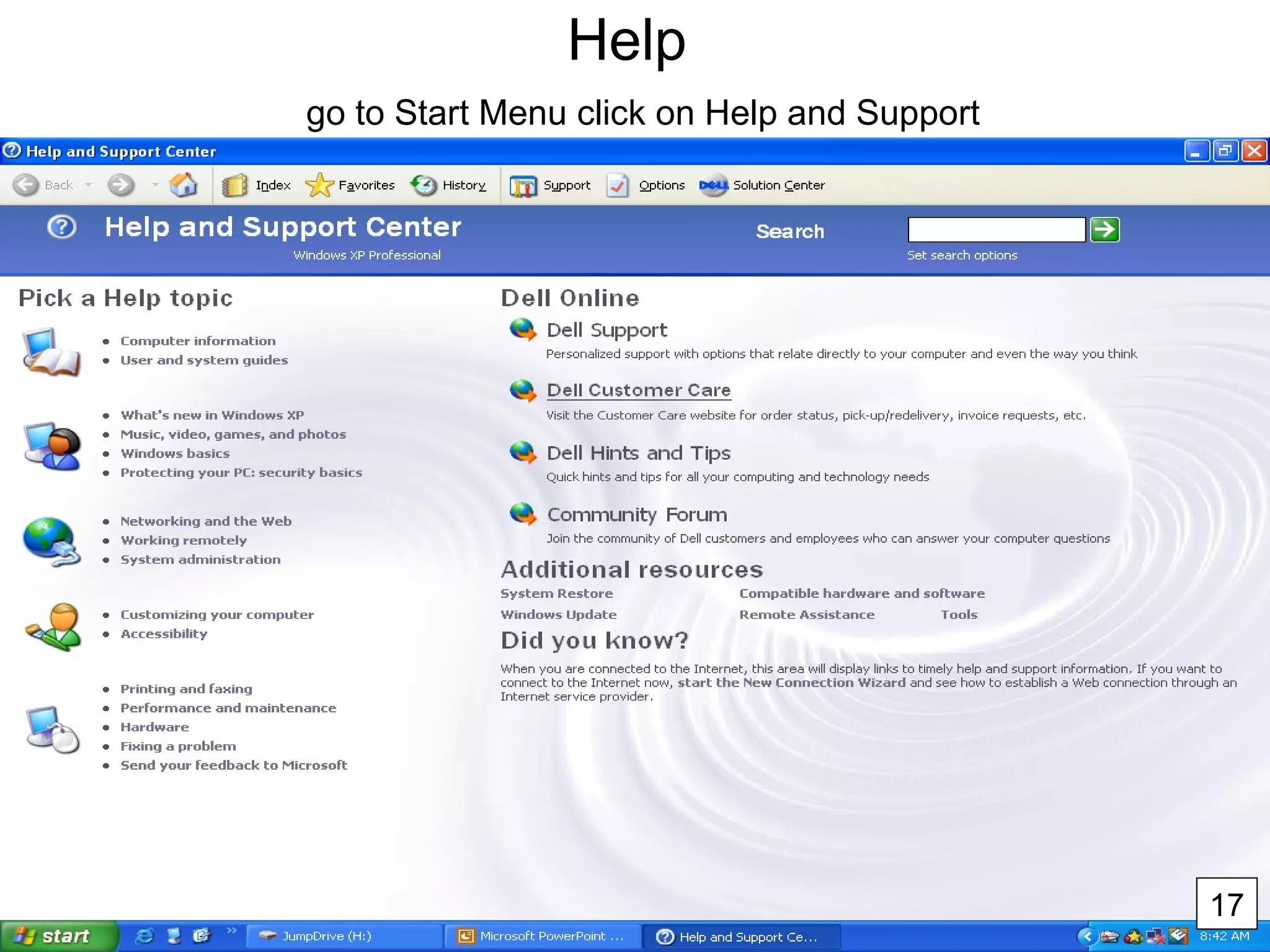
Task: Click the Help question mark icon in header
Action: (61, 227)
